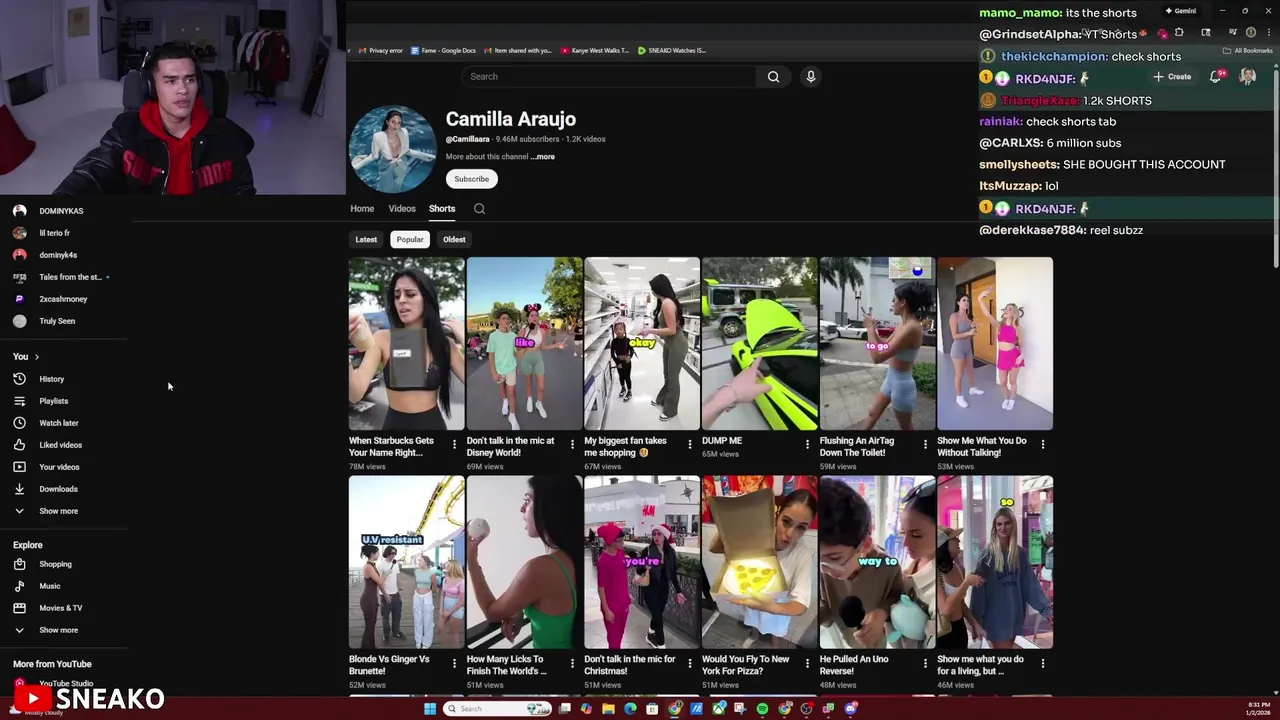Open options for 'He Pulled An Uno Reverse' short
Screen dimensions: 1280x720
click(x=925, y=663)
